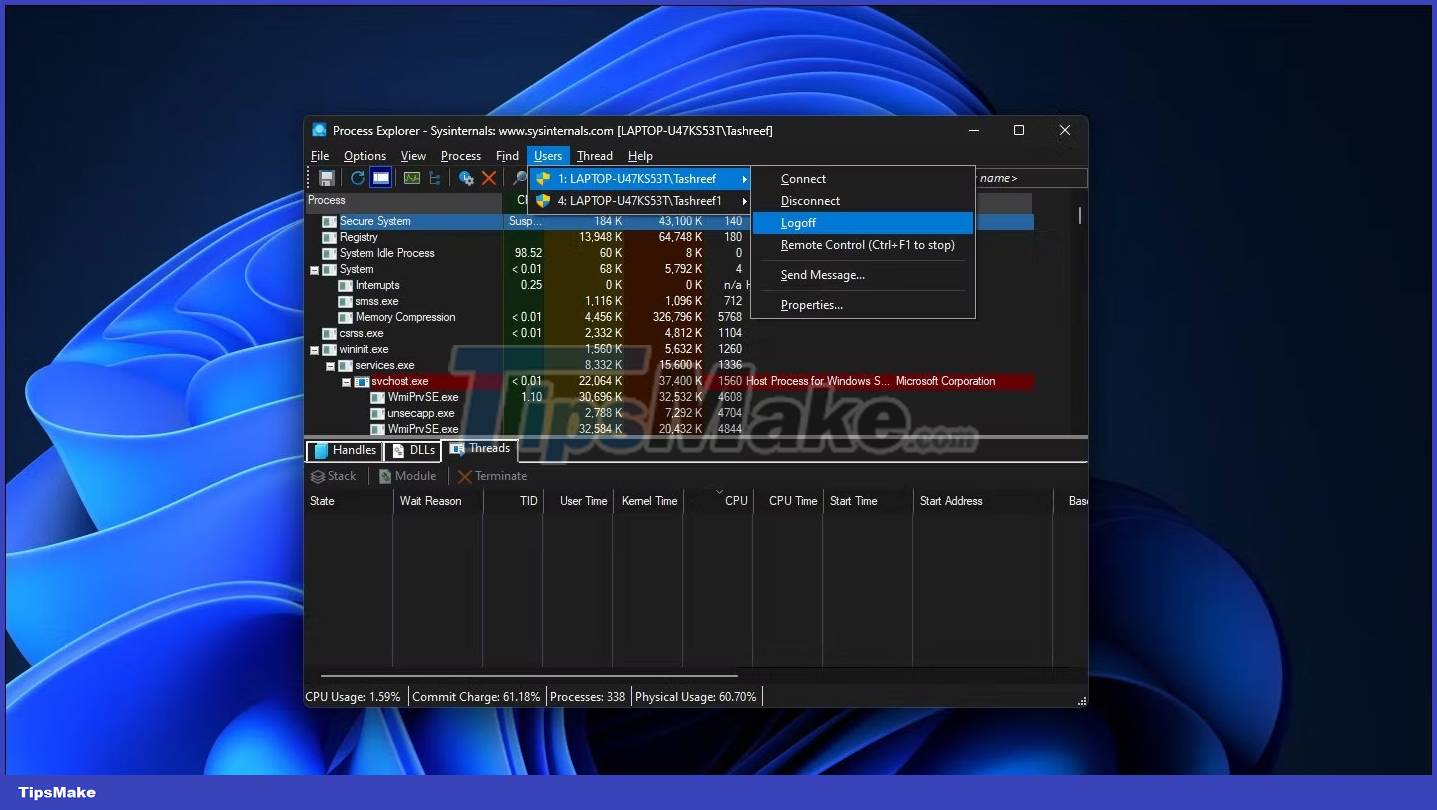Collapse the System process tree node
This screenshot has width=1437, height=810.
click(x=314, y=270)
